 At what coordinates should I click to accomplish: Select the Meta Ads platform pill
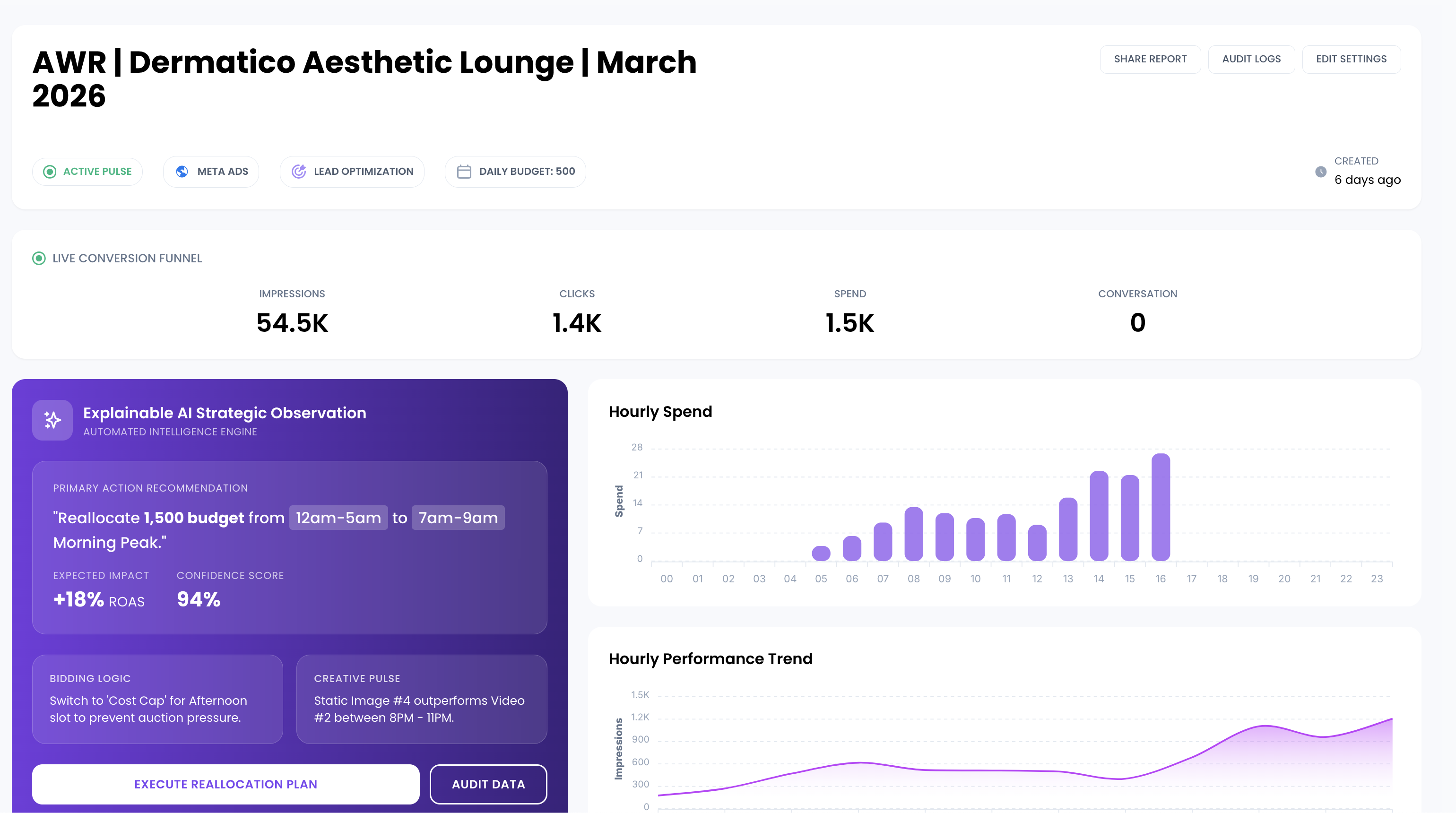pyautogui.click(x=211, y=172)
